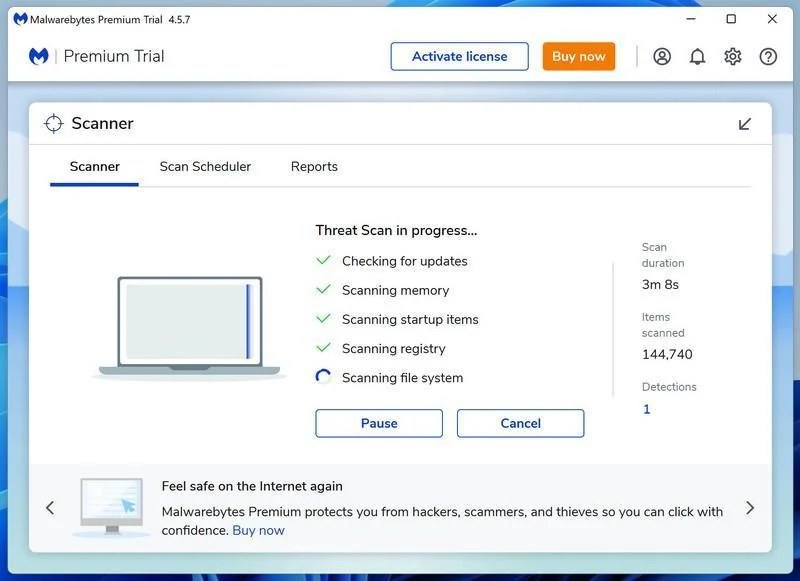Image resolution: width=800 pixels, height=581 pixels.
Task: Show previous promotional banner
Action: (x=50, y=508)
